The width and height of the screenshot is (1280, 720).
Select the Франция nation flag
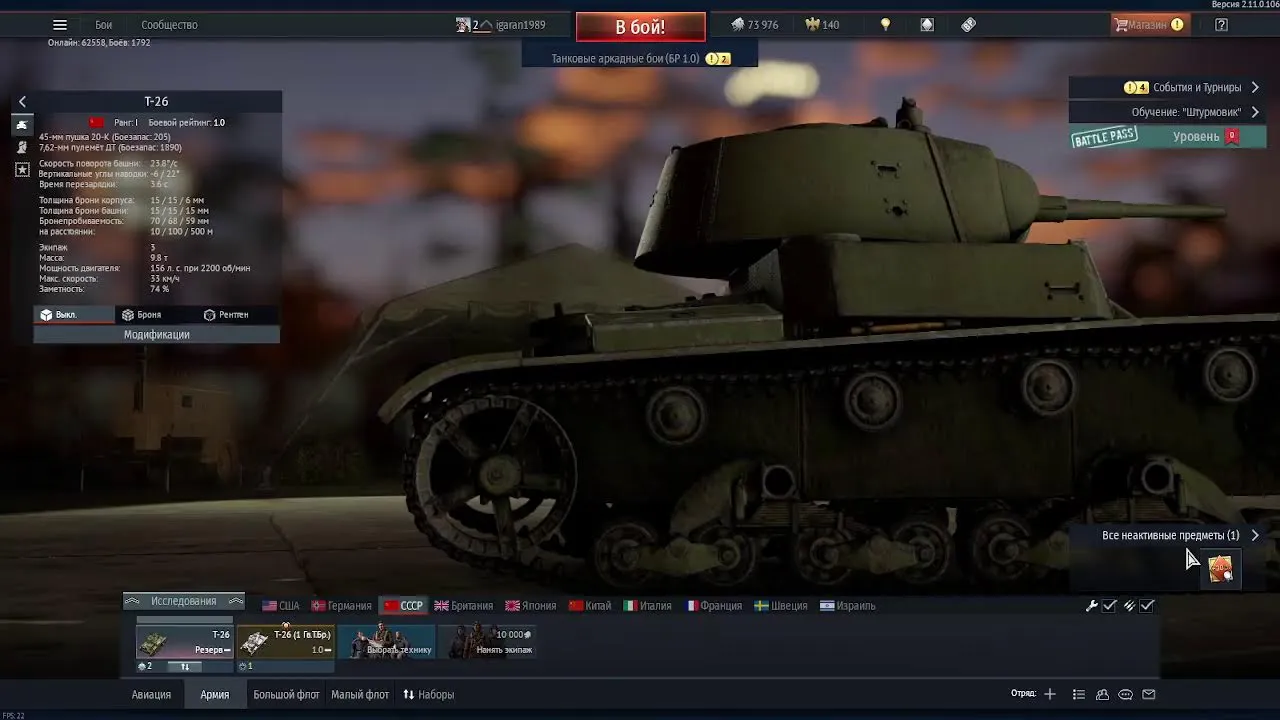714,606
